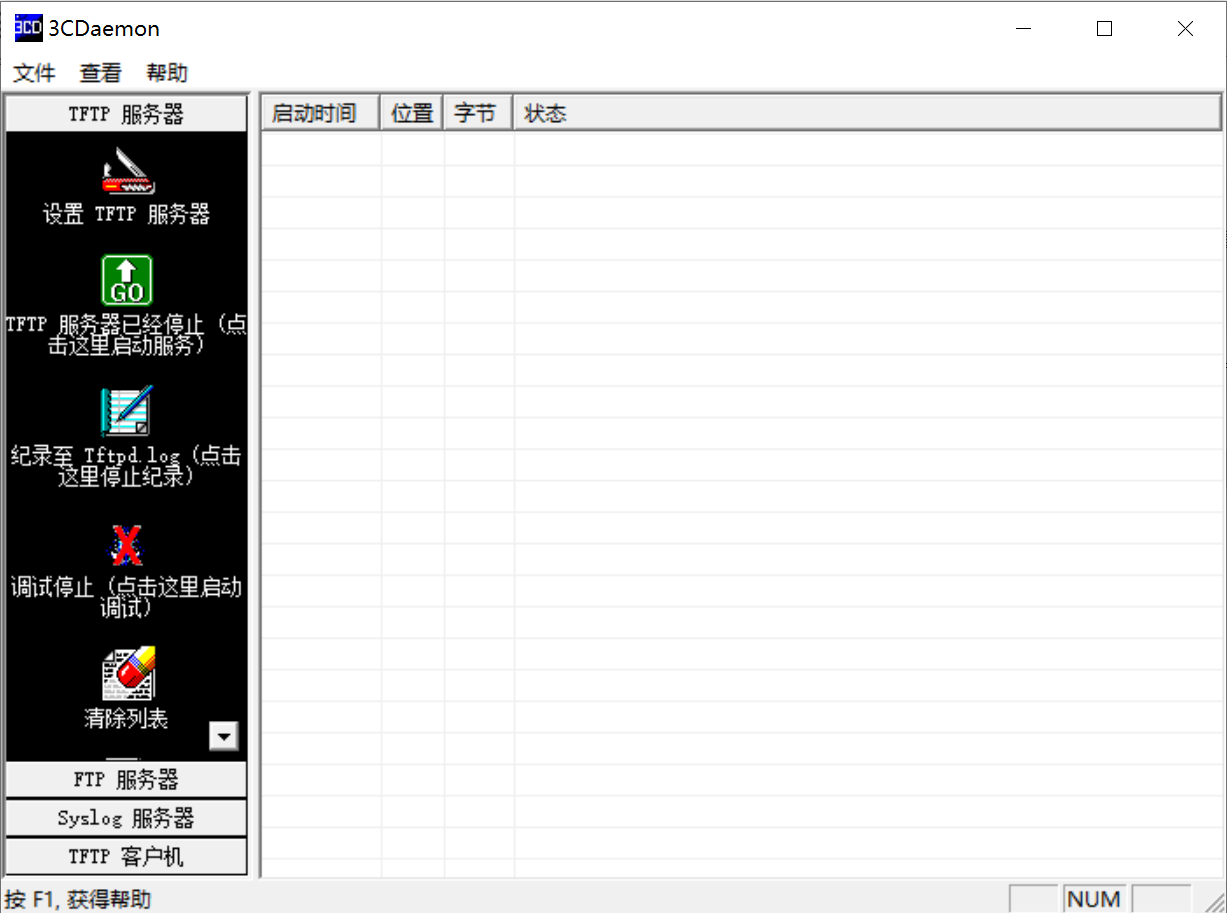Maximize the 3CDaemon window
This screenshot has height=913, width=1227.
[x=1104, y=29]
